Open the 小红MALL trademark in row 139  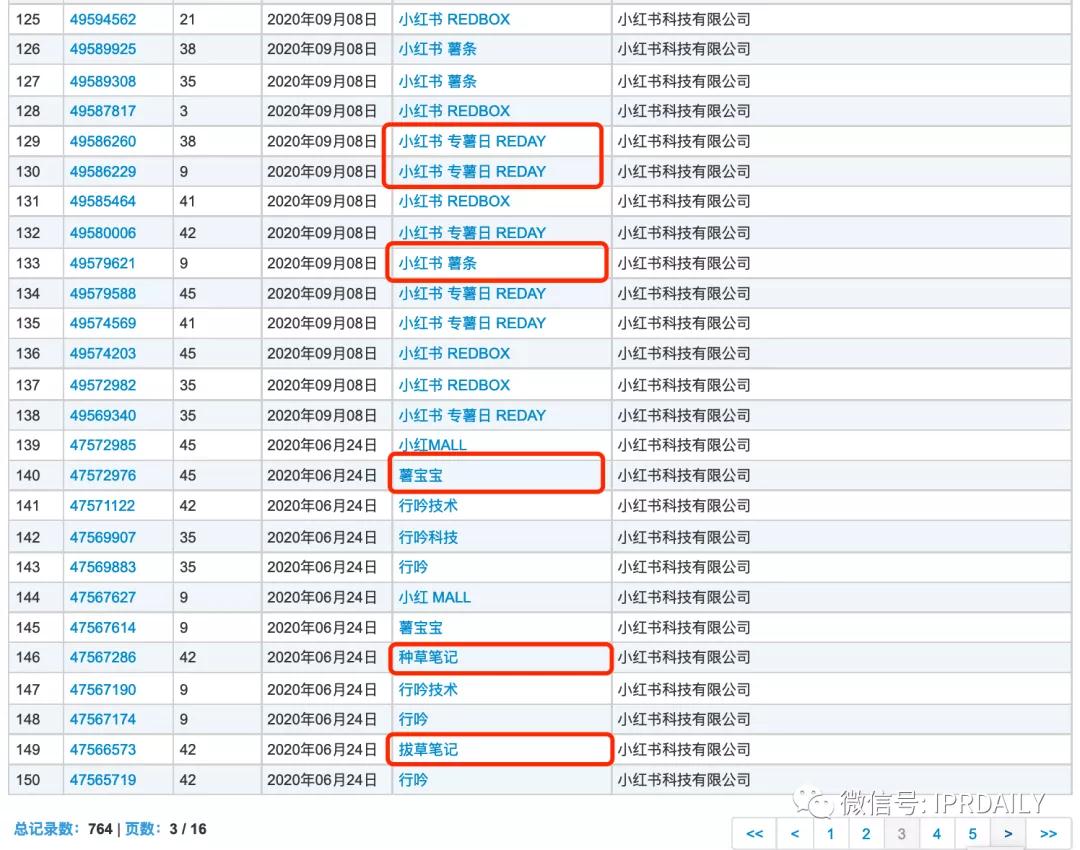pyautogui.click(x=433, y=445)
